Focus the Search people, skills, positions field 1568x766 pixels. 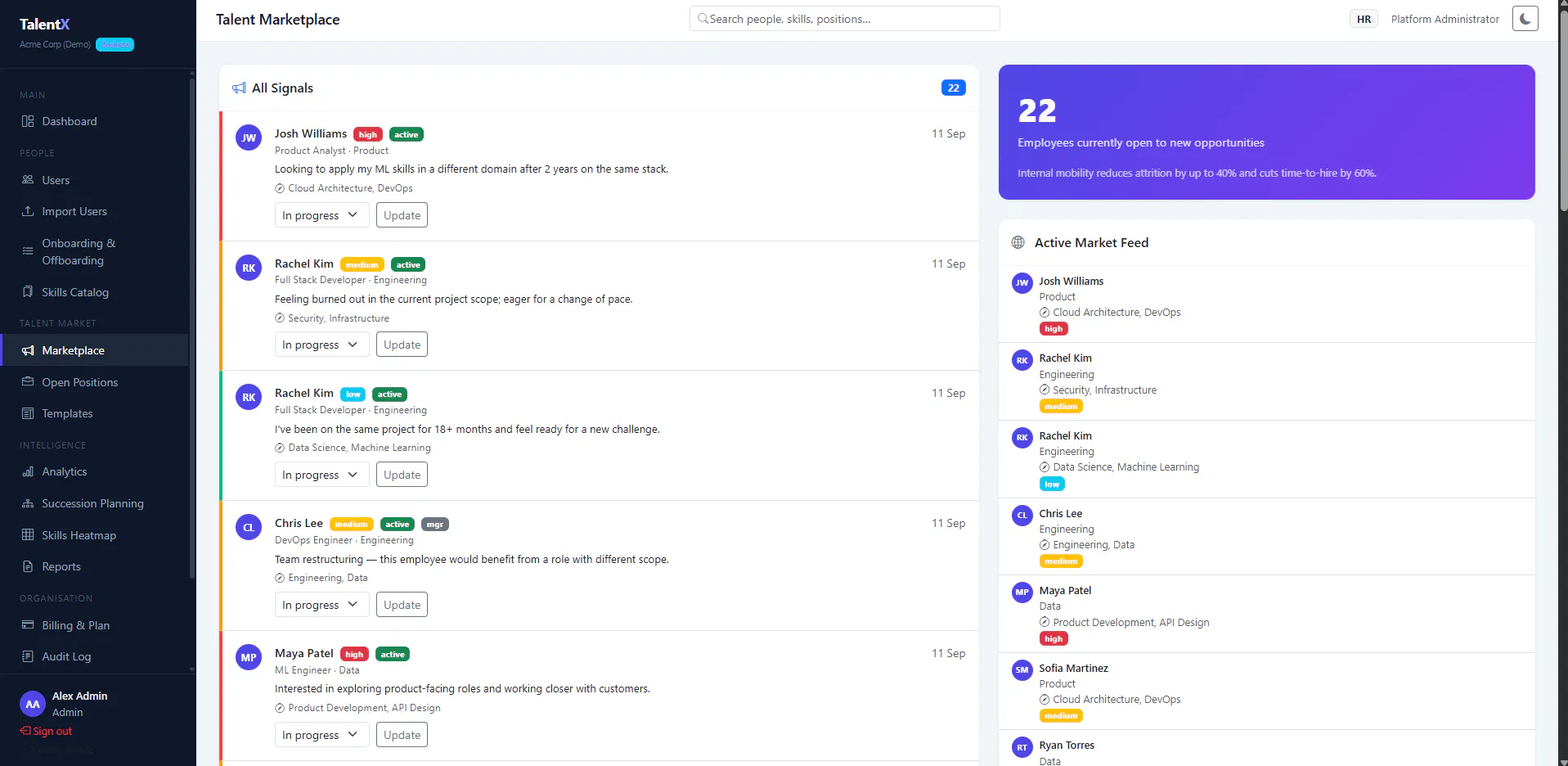(844, 19)
